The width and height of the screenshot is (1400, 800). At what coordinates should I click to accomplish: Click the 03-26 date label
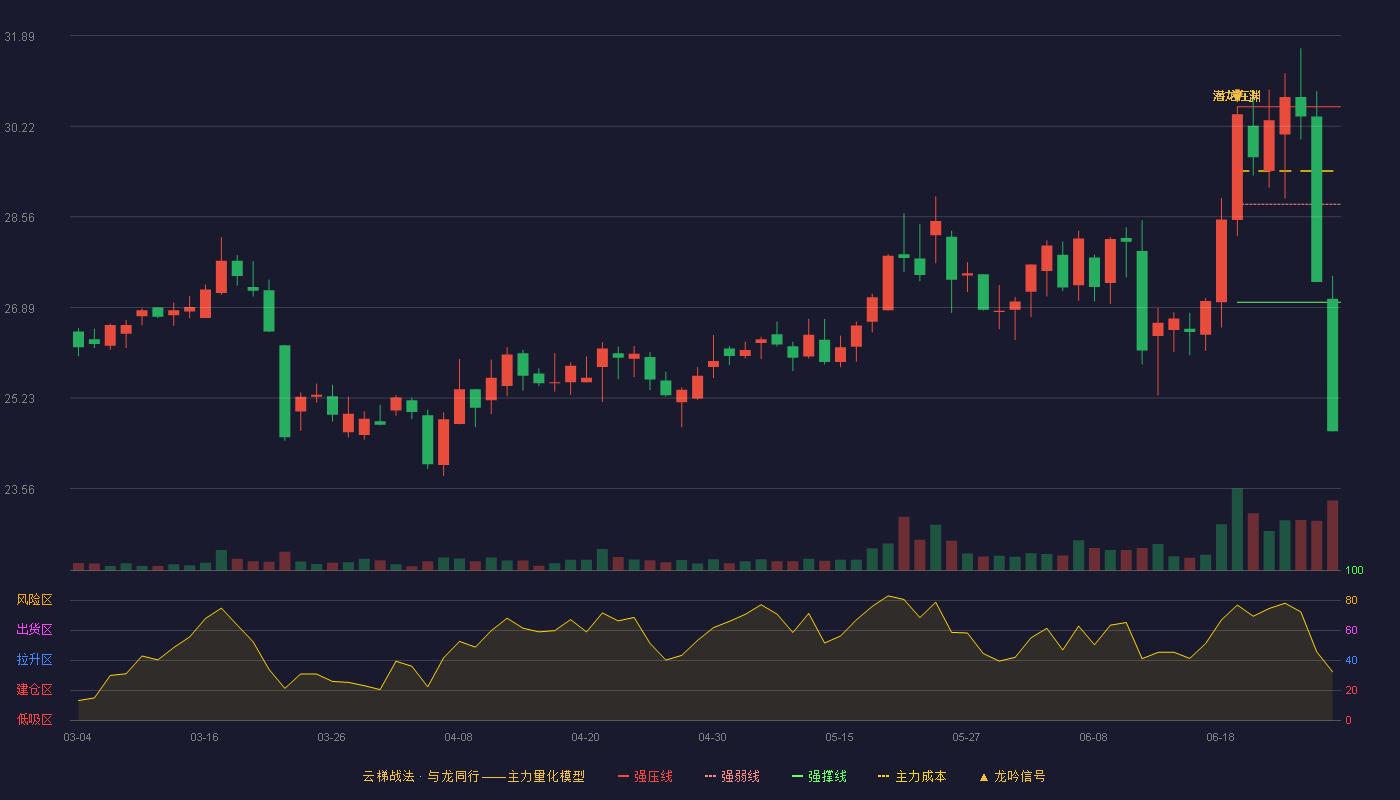tap(331, 737)
